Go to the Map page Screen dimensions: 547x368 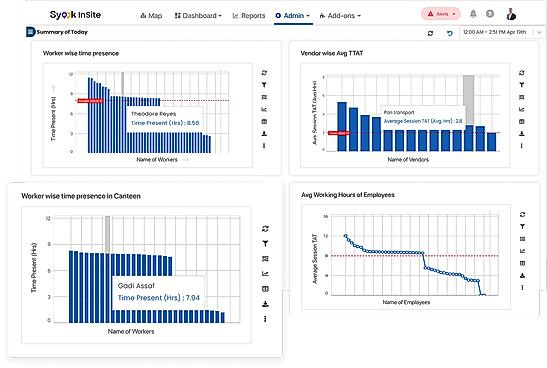point(151,16)
